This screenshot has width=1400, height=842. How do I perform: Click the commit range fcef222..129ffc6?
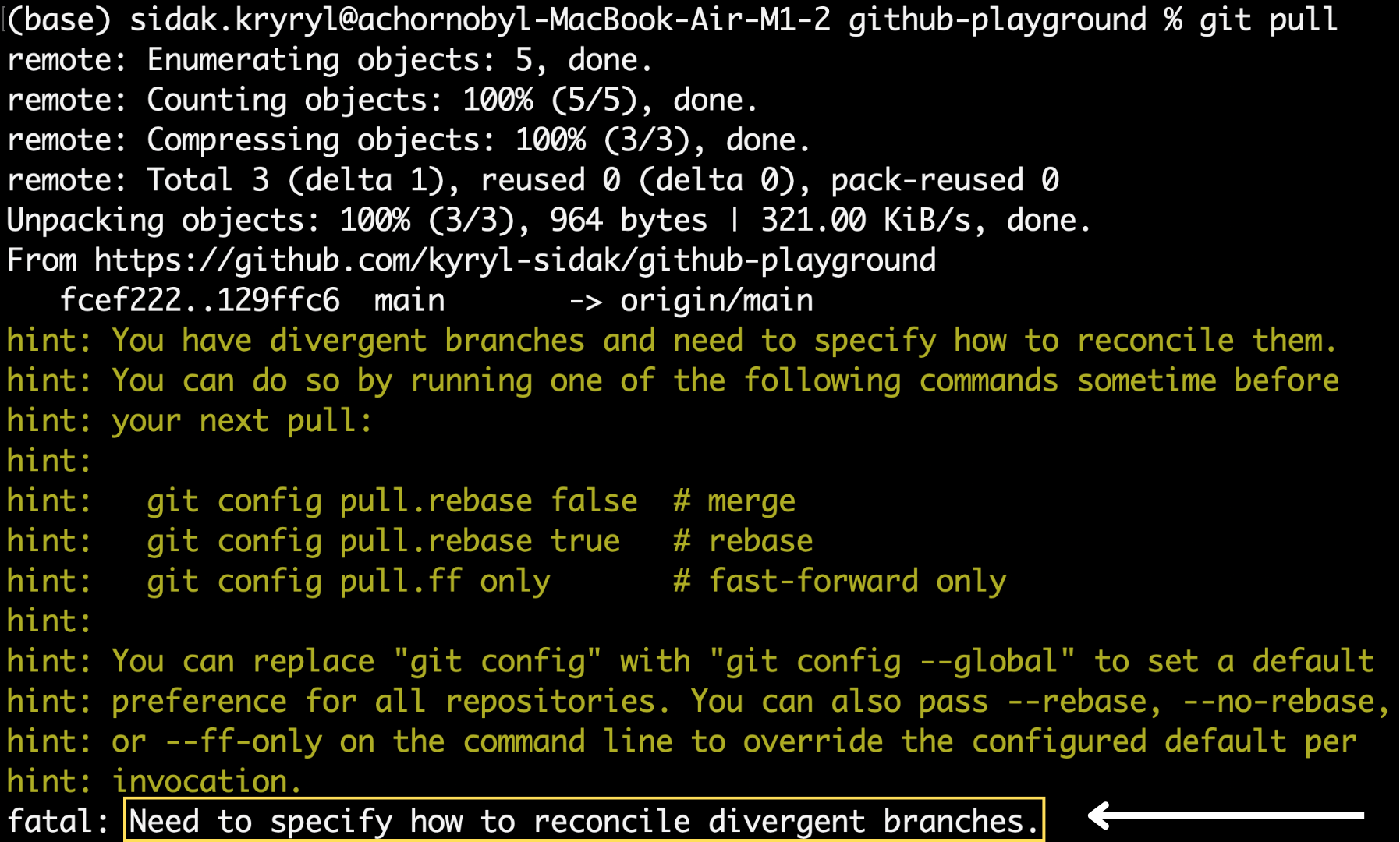click(200, 300)
